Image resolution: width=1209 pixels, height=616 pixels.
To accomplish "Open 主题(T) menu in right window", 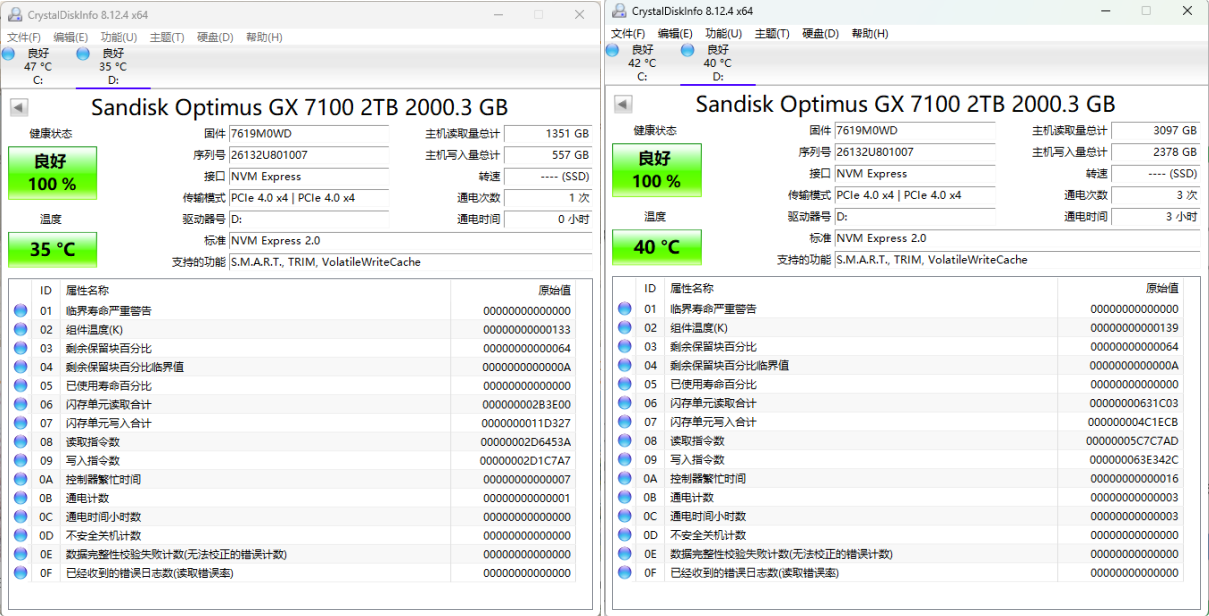I will pyautogui.click(x=772, y=33).
